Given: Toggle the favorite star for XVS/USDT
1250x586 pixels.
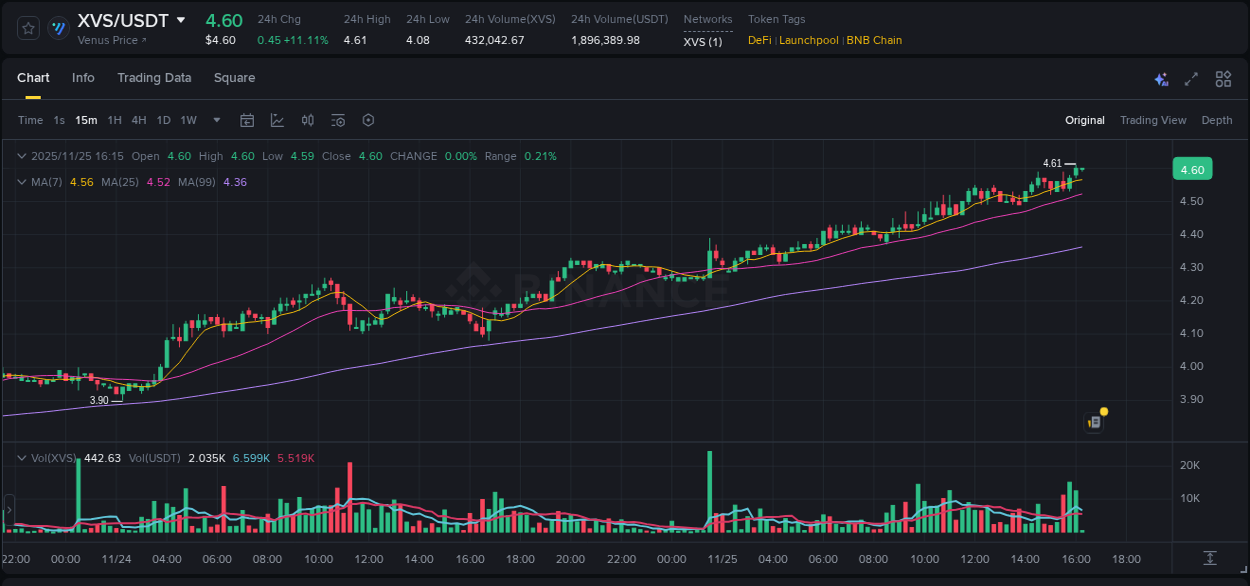Looking at the screenshot, I should (27, 27).
